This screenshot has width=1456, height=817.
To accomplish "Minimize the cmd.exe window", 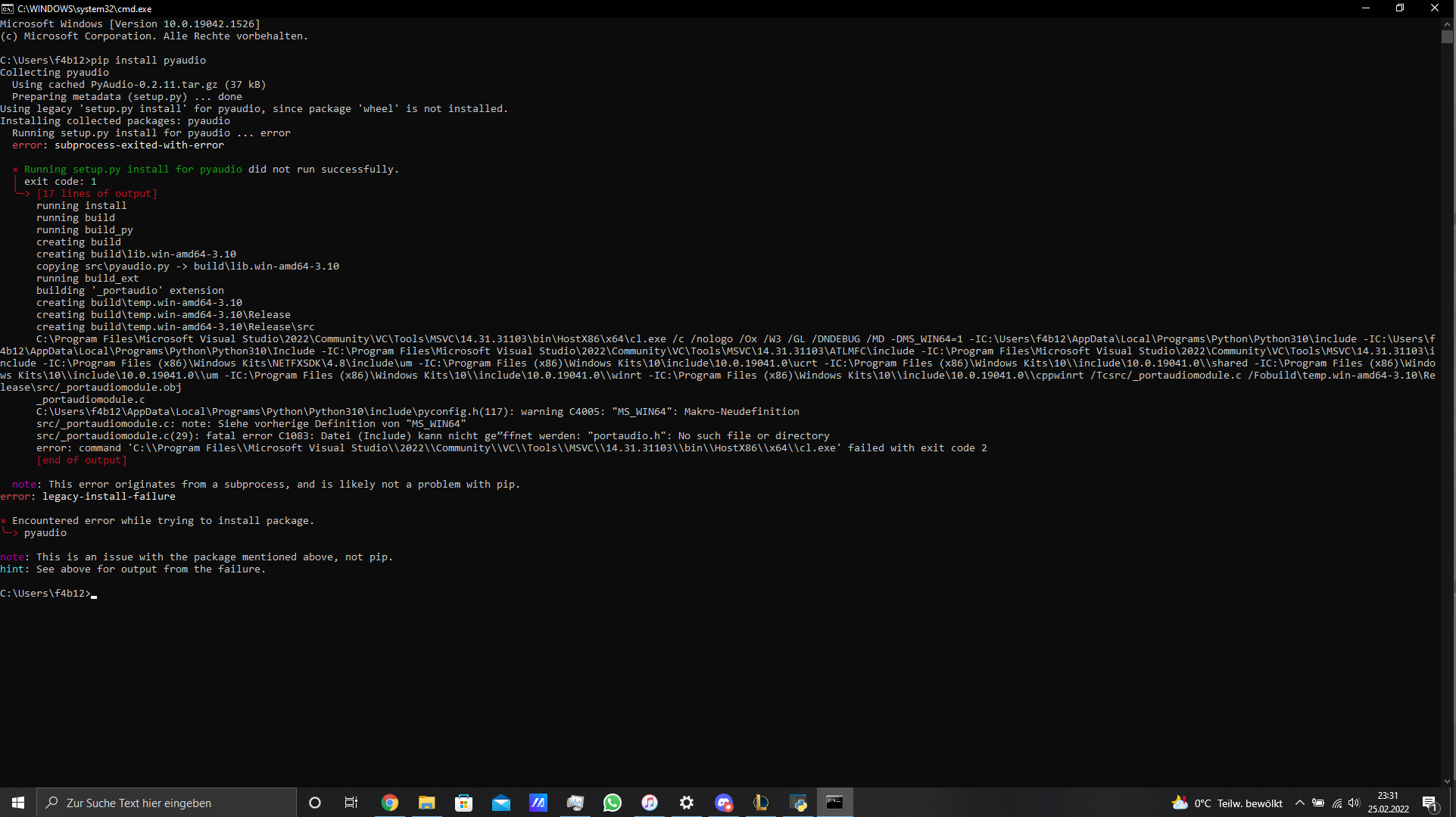I will point(1366,8).
